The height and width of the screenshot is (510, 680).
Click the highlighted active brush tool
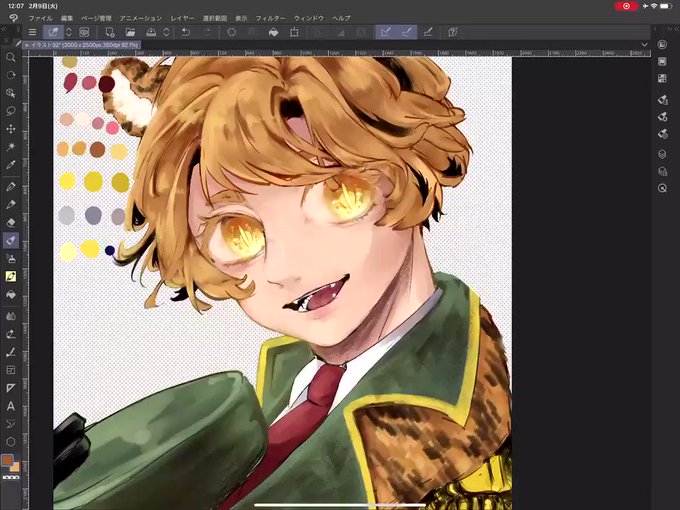coord(11,240)
